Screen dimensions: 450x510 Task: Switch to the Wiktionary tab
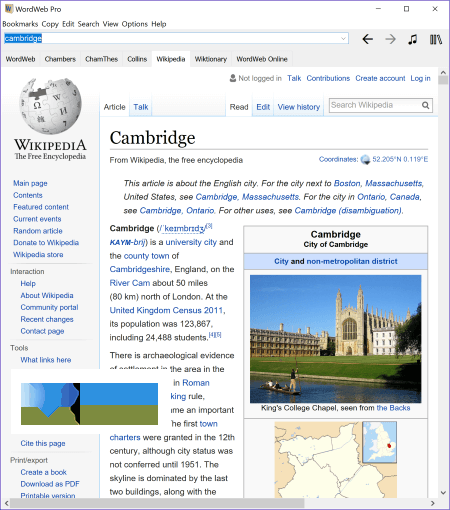[211, 59]
